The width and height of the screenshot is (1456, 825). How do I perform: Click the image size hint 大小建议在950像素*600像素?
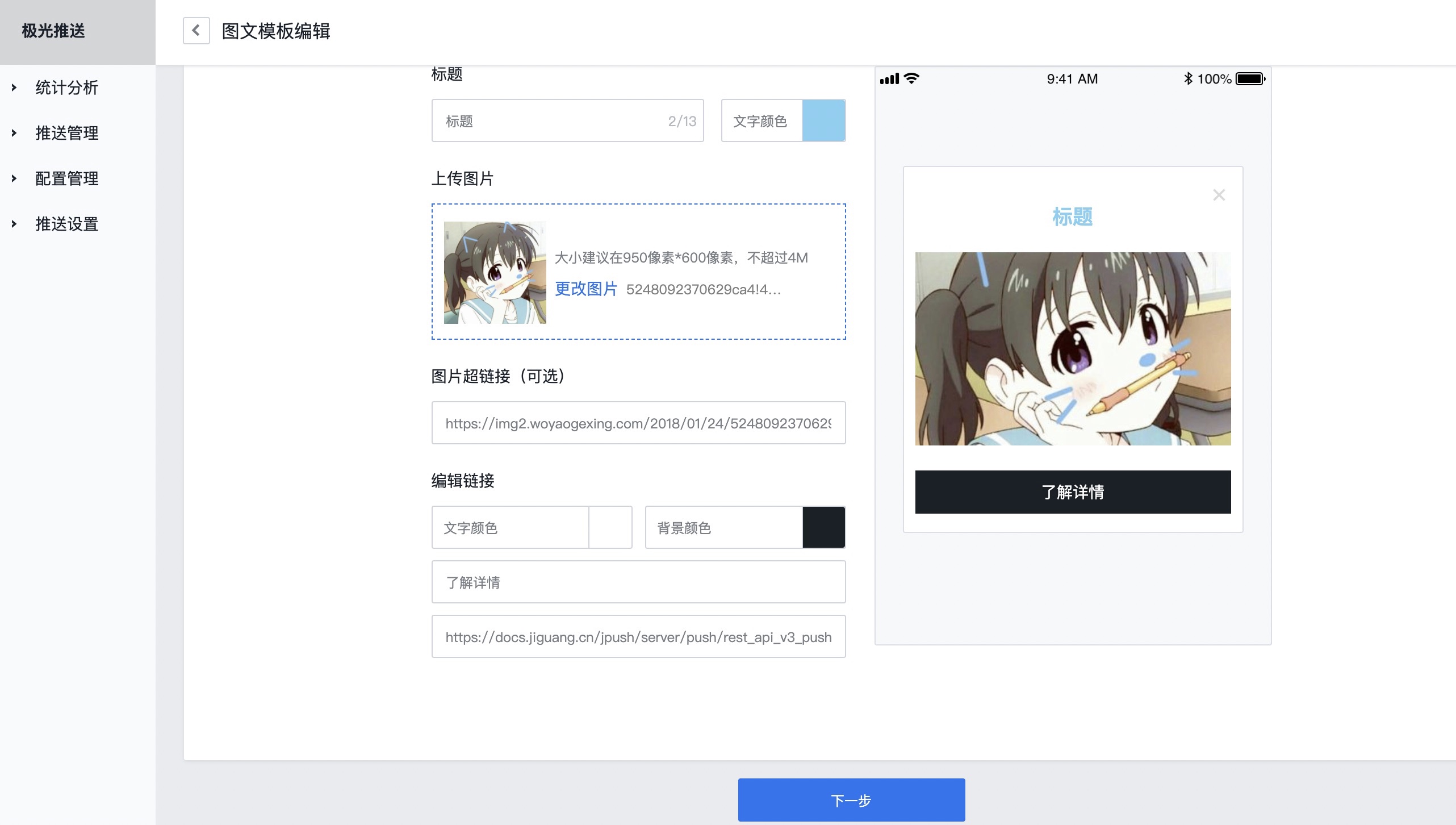[x=681, y=258]
